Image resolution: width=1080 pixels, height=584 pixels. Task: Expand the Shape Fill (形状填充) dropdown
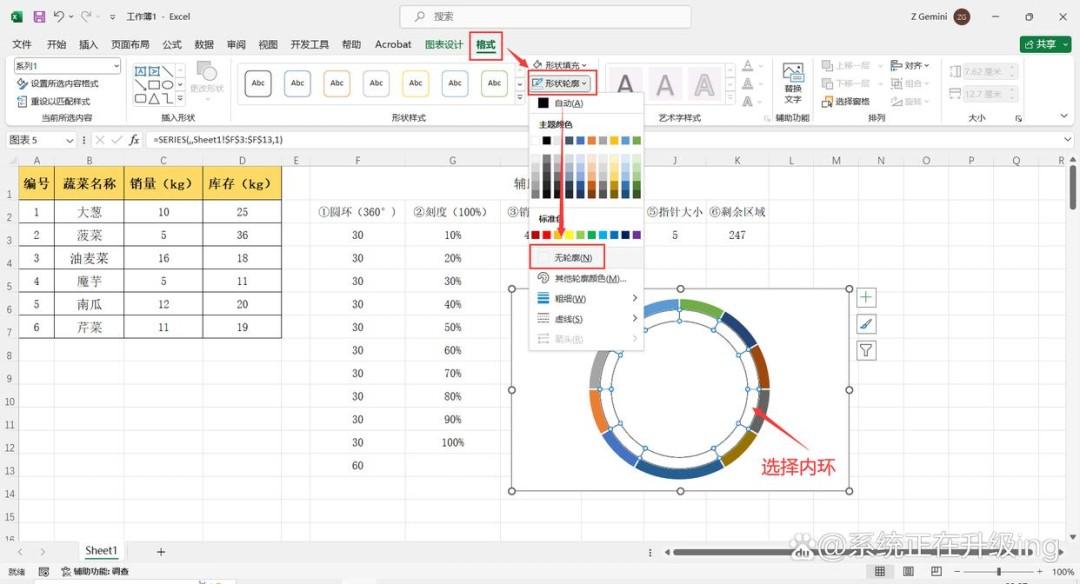[x=560, y=65]
